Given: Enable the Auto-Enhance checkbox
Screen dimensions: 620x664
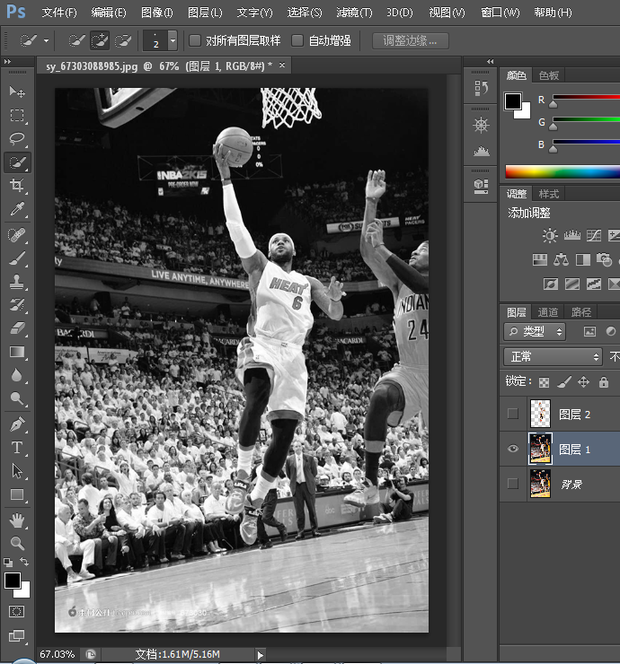Looking at the screenshot, I should pyautogui.click(x=297, y=41).
